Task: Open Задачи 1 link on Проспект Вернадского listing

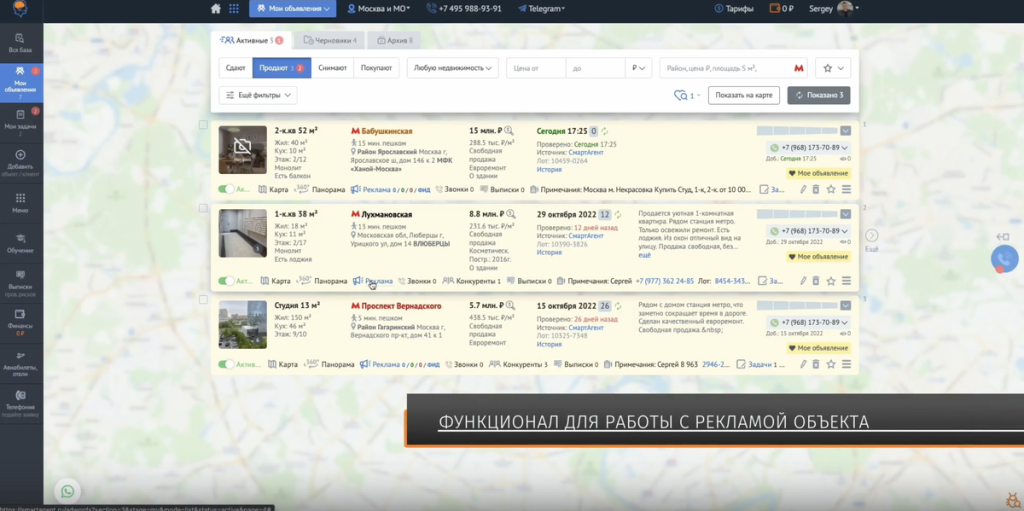Action: coord(761,364)
